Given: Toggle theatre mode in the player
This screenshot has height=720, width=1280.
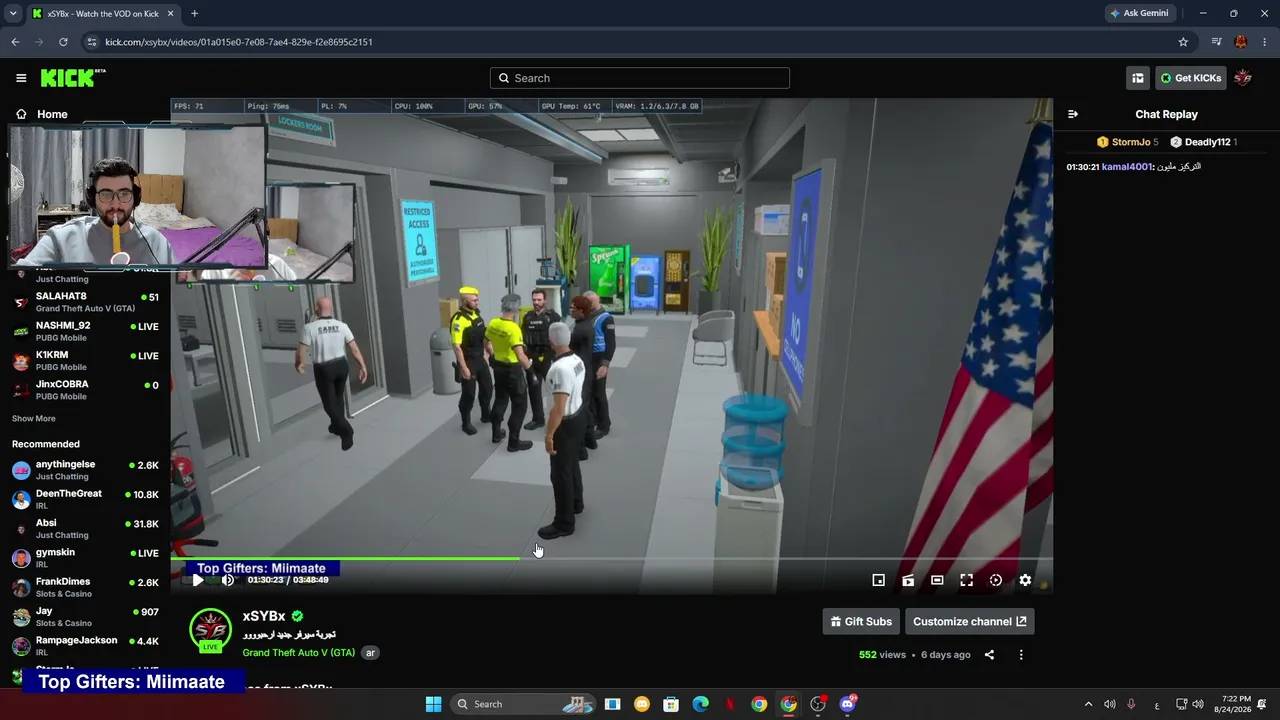Looking at the screenshot, I should (x=937, y=580).
